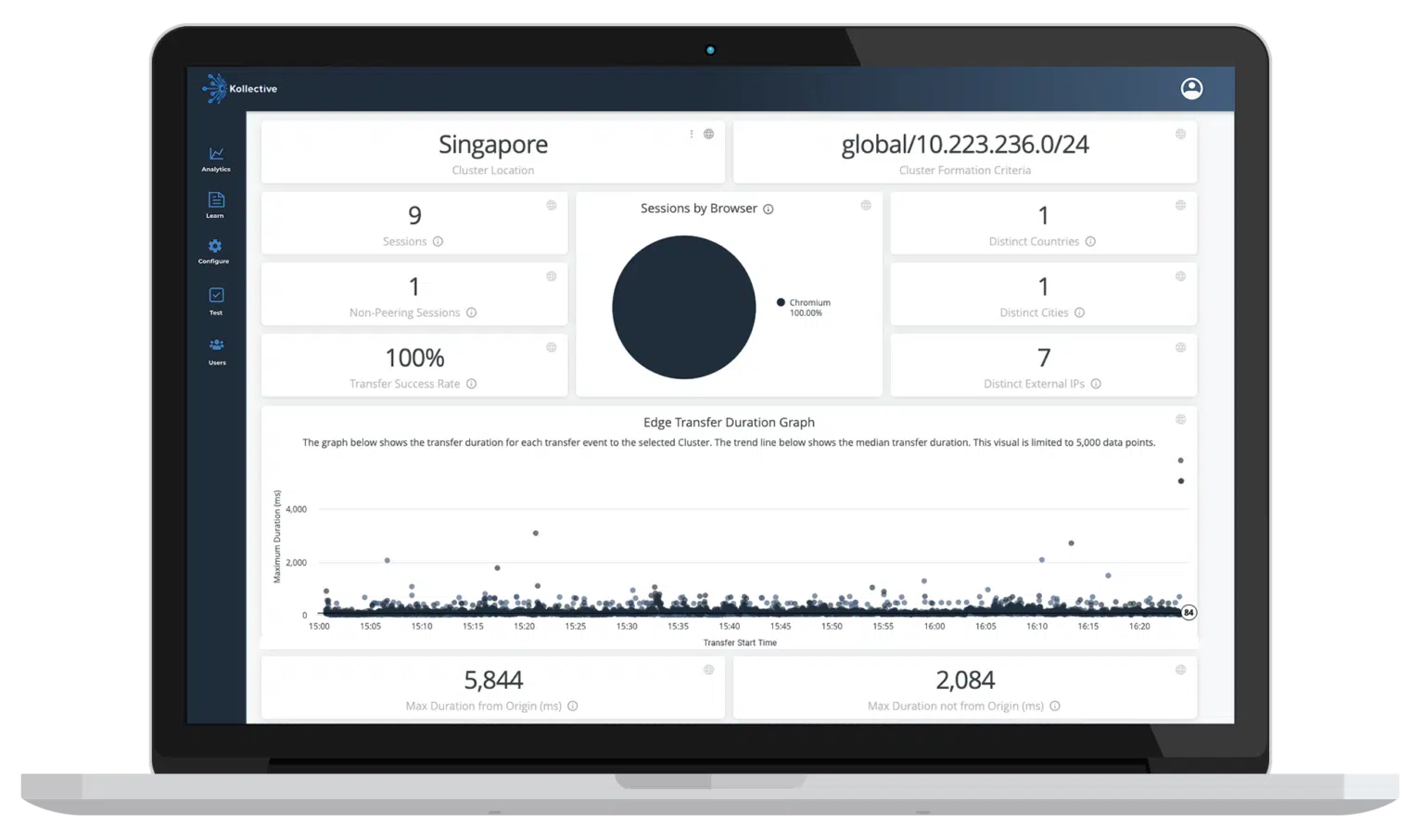Open the three-dot menu on the Singapore tile
Image resolution: width=1424 pixels, height=840 pixels.
[691, 134]
